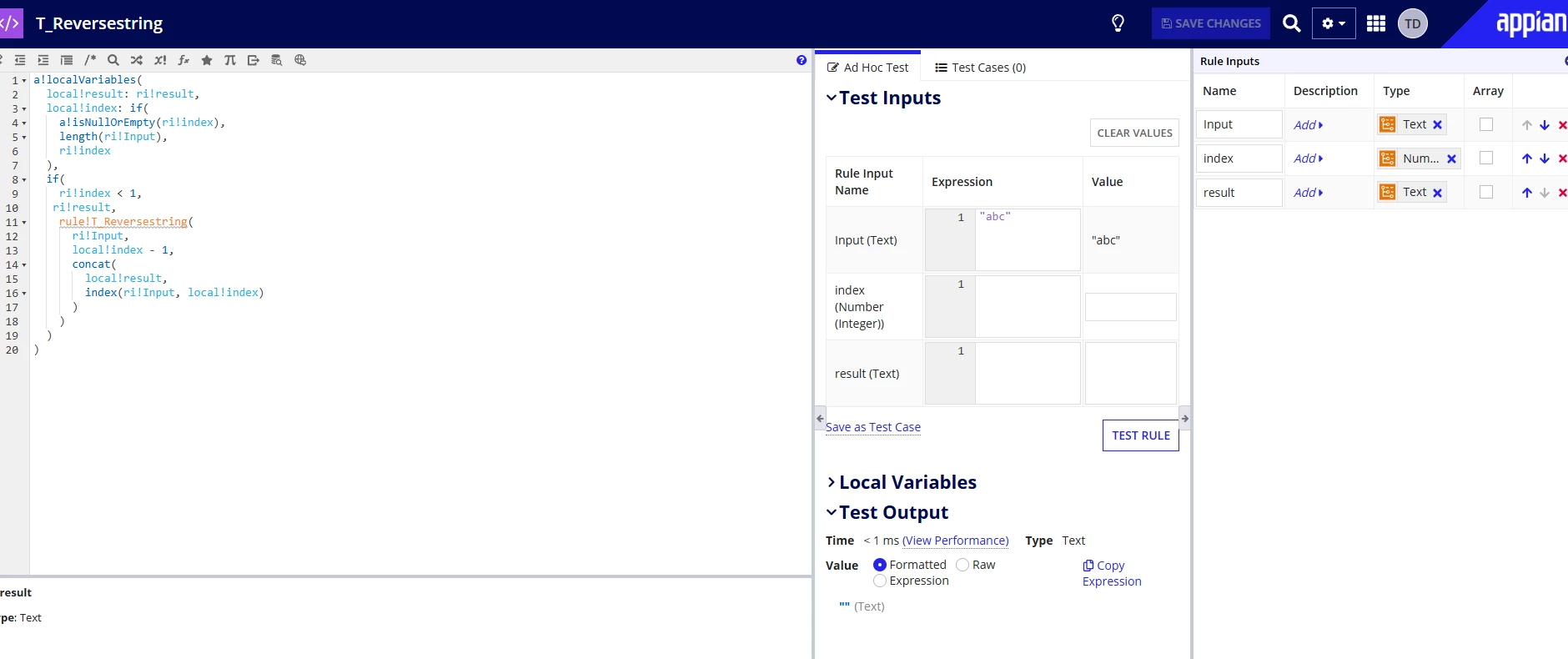
Task: Click SAVE CHANGES button
Action: pos(1211,23)
